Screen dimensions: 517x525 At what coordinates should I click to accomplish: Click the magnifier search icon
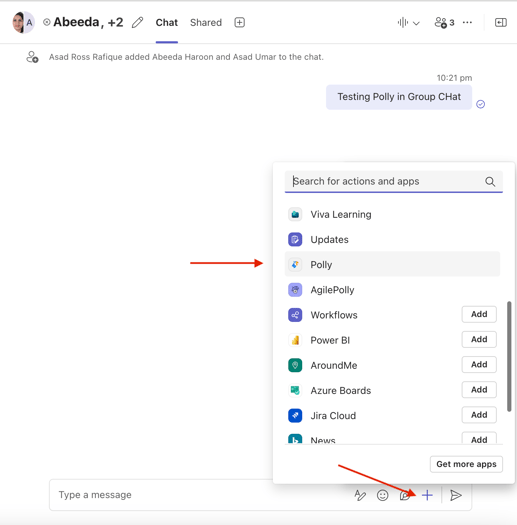tap(490, 181)
